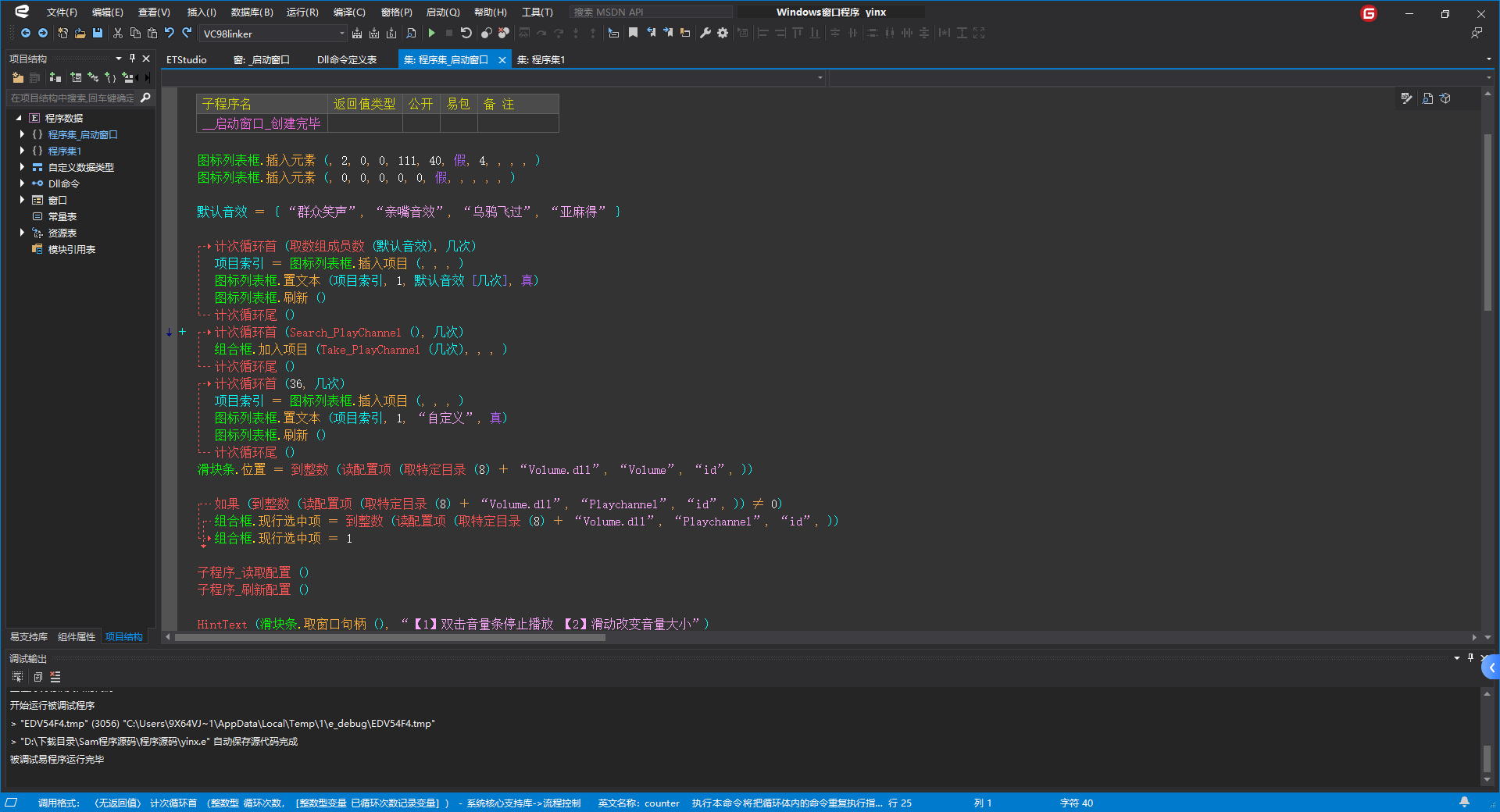
Task: Switch to the Dll命令定义表 tab
Action: coord(347,59)
